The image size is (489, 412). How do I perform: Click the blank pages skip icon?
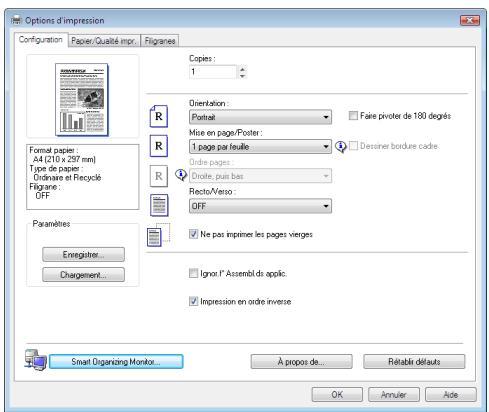click(158, 235)
